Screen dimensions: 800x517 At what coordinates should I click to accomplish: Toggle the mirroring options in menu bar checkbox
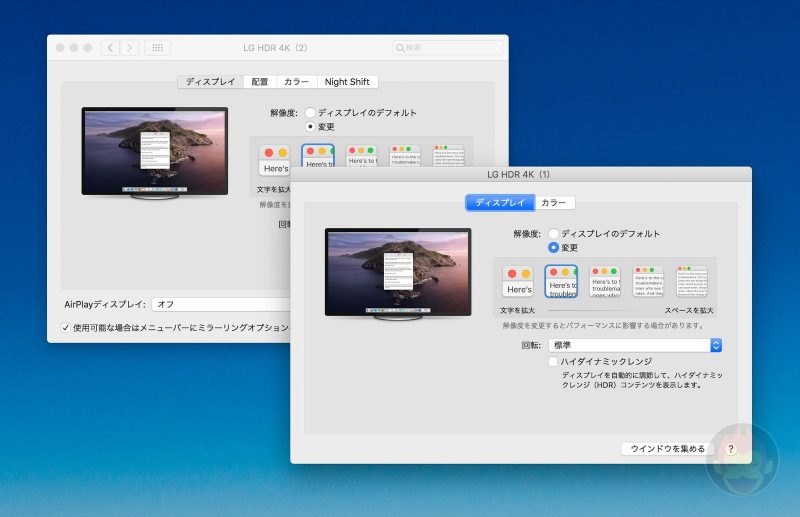66,327
